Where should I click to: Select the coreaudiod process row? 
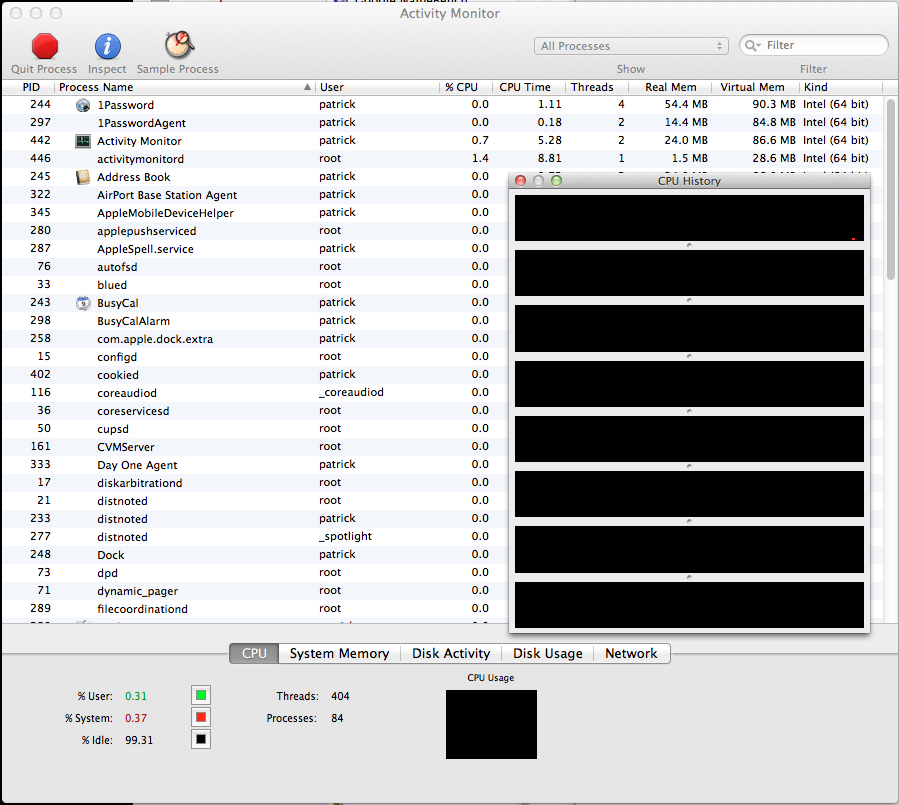[255, 393]
